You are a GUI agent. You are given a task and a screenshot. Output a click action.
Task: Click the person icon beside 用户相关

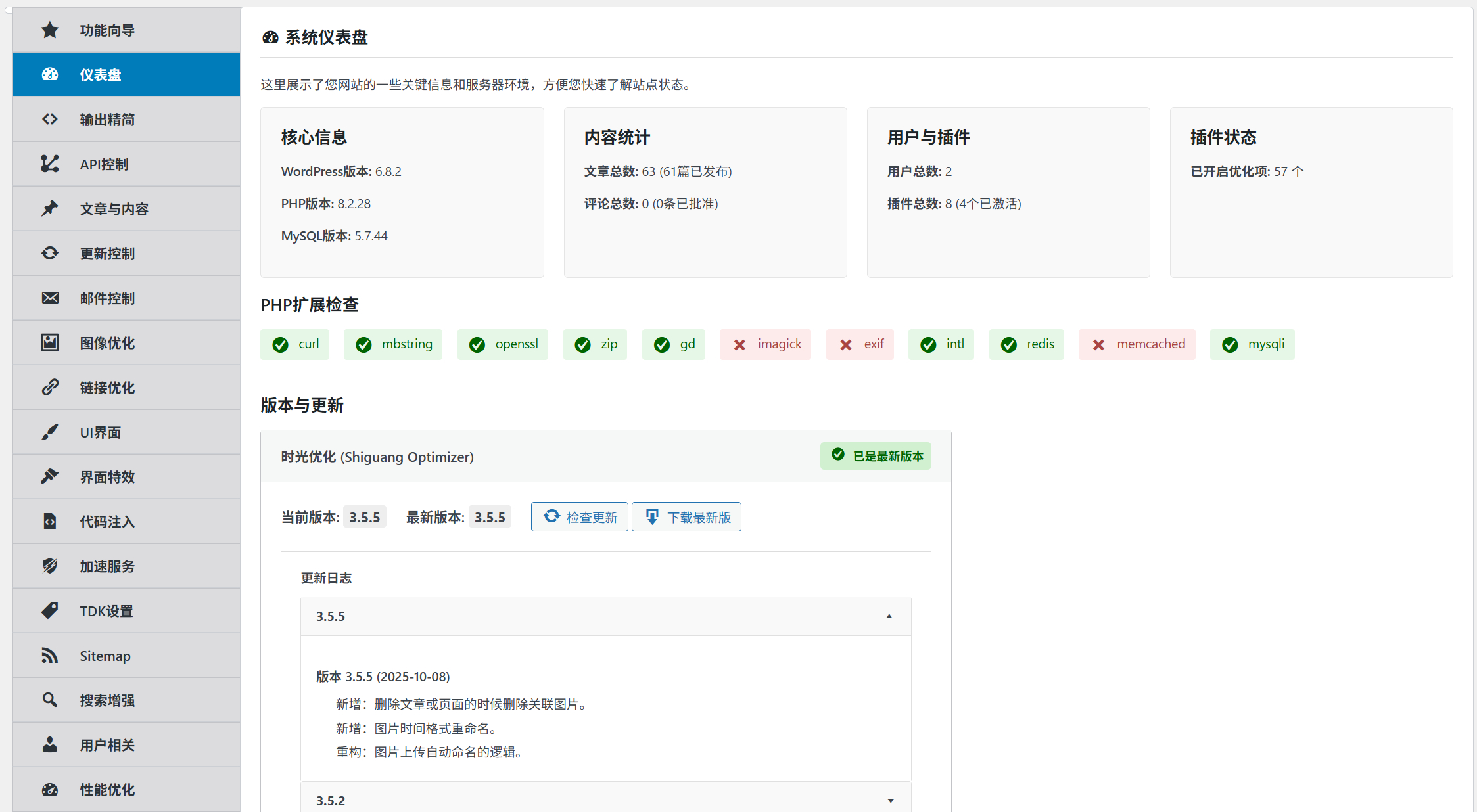50,745
